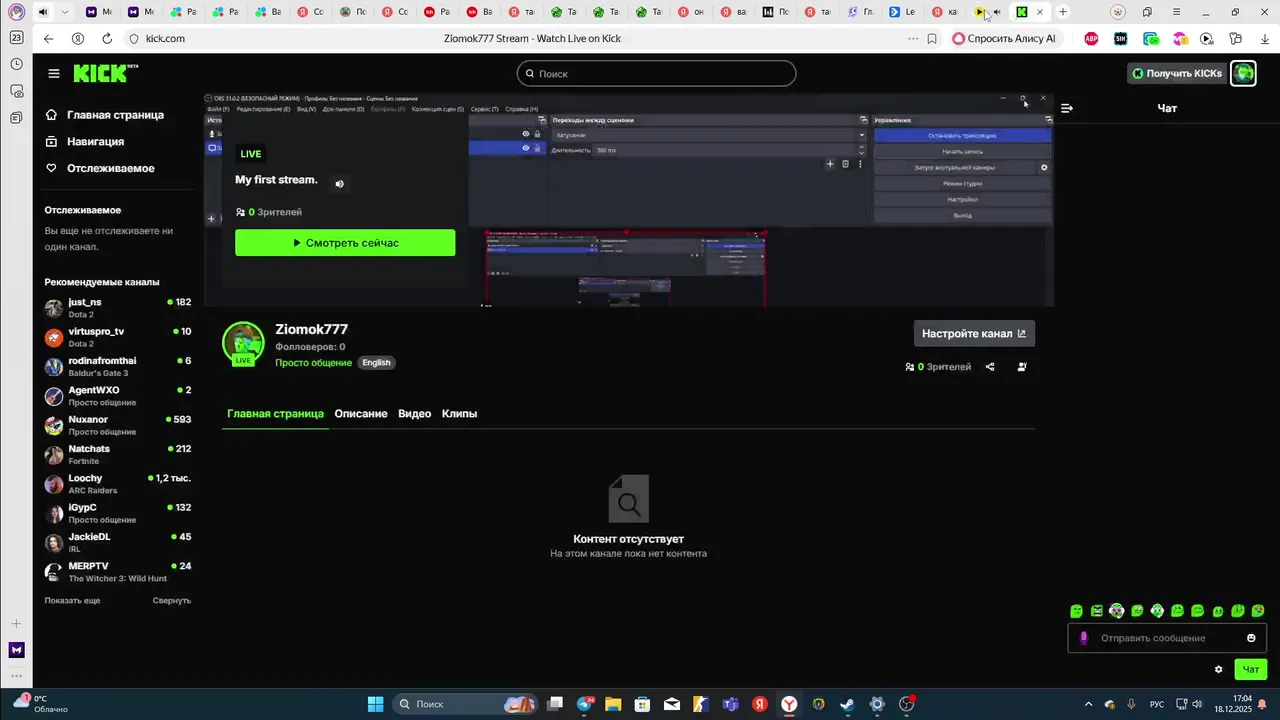
Task: Click the English language tag
Action: tap(376, 363)
